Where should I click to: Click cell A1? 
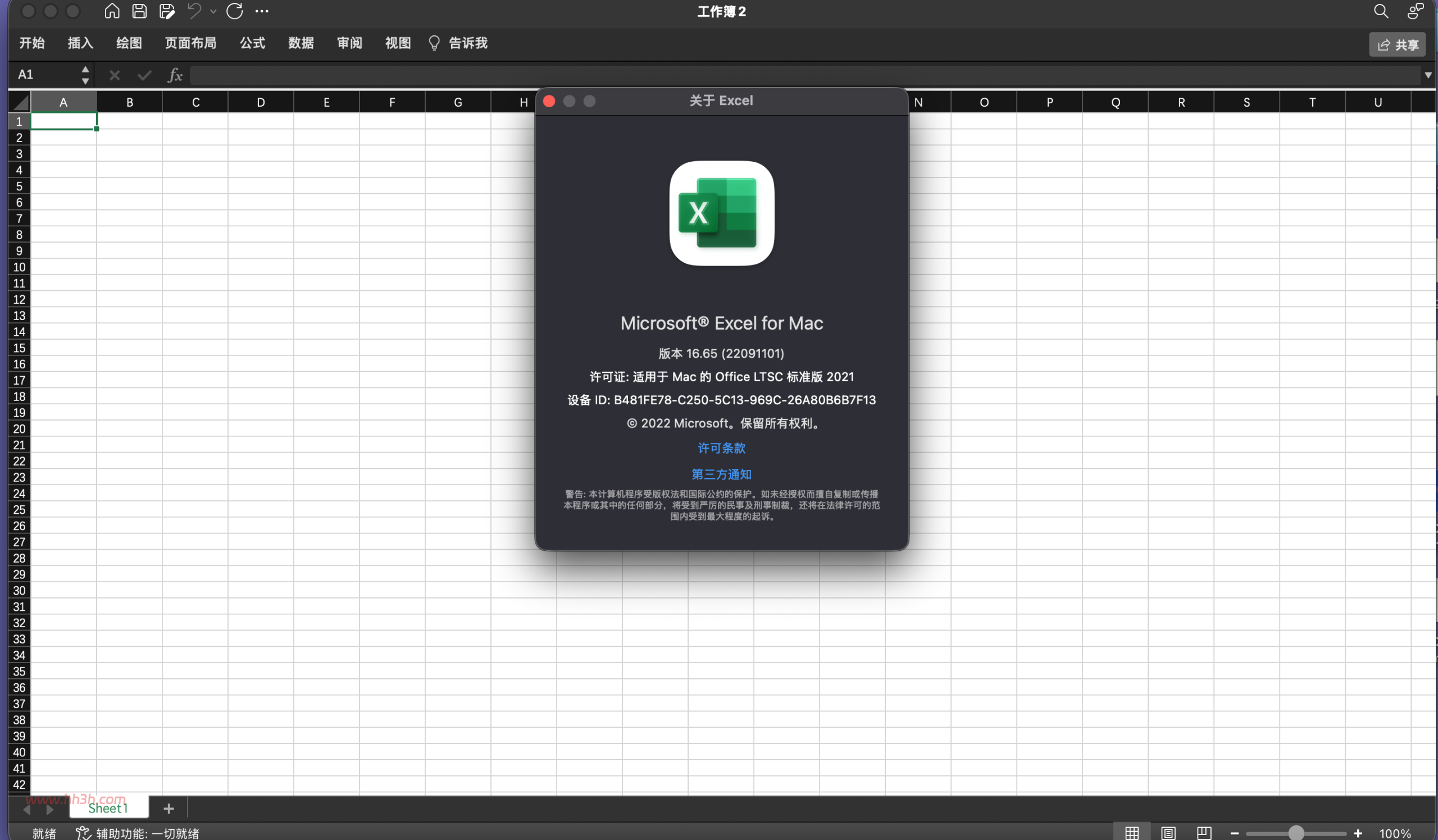coord(64,121)
